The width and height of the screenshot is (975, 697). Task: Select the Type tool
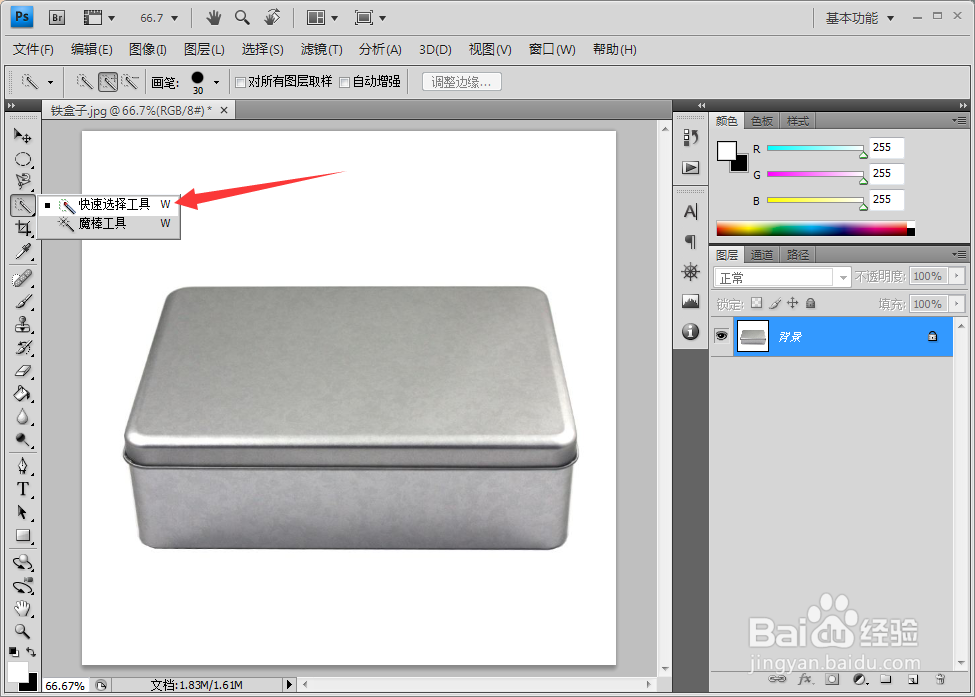click(x=22, y=489)
